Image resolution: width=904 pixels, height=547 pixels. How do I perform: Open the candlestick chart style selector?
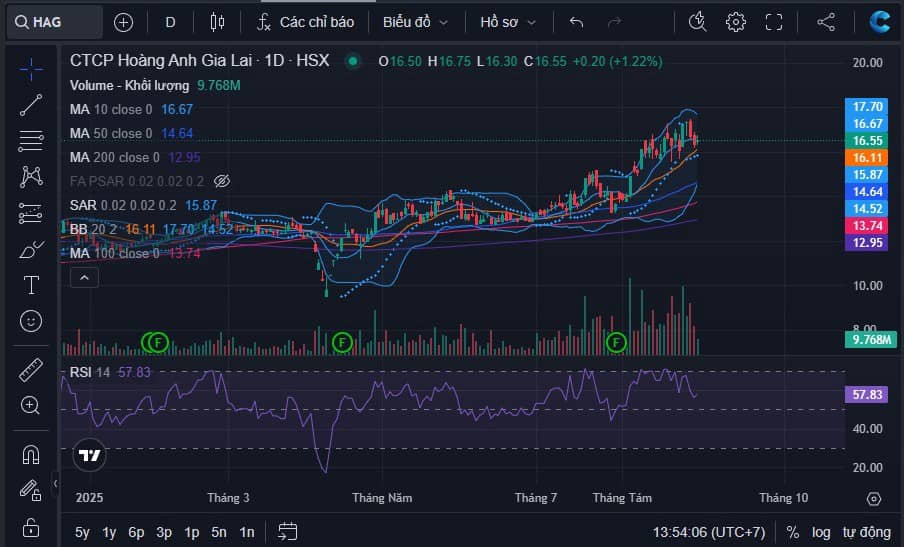217,22
